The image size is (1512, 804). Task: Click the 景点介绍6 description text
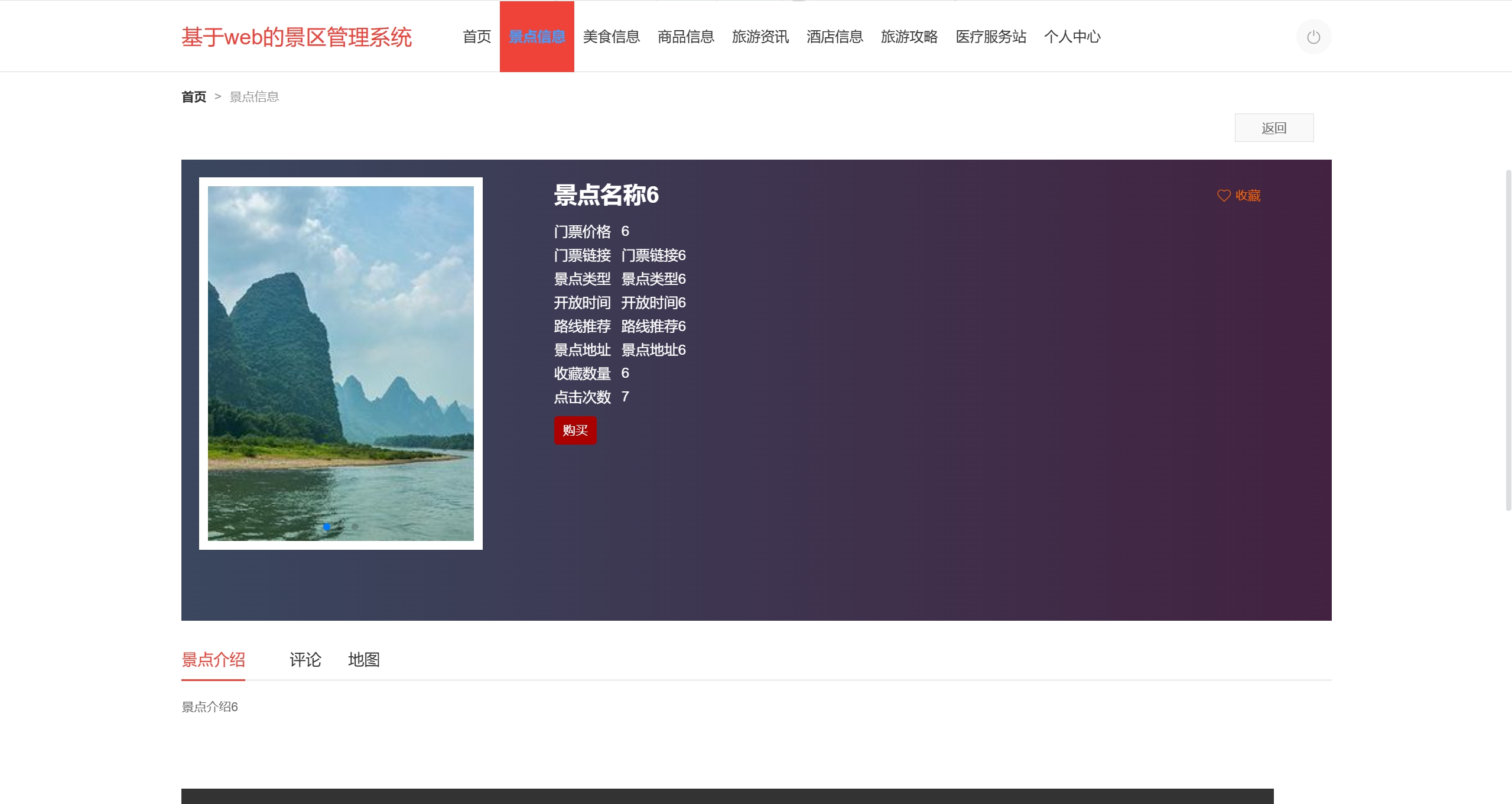[x=210, y=707]
